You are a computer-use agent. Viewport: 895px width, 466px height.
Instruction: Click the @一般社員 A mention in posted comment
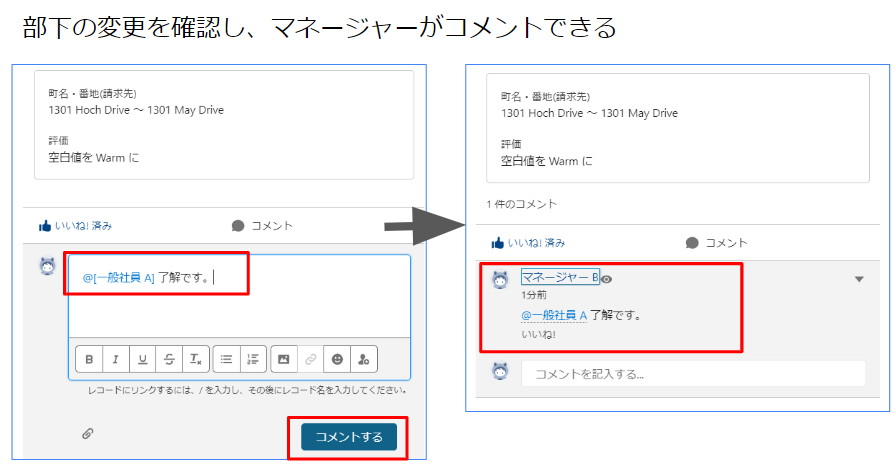553,315
